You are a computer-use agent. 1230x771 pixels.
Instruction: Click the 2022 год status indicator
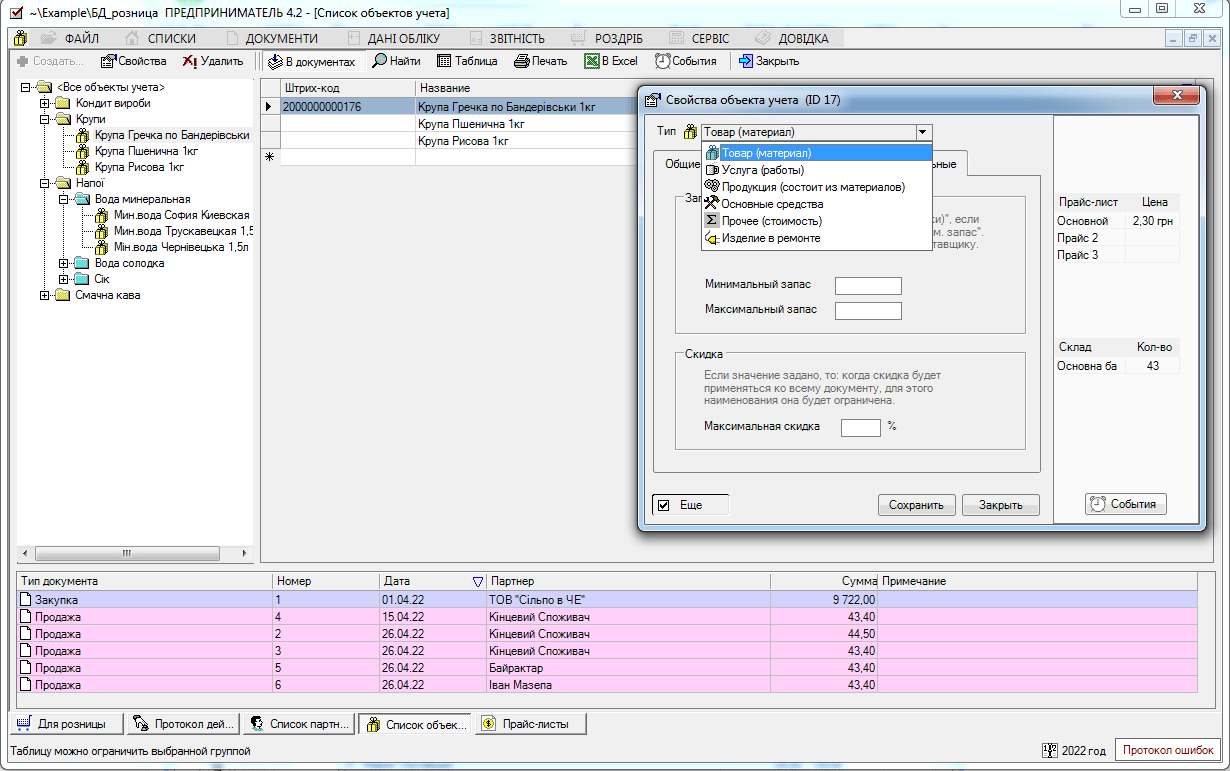coord(1074,751)
